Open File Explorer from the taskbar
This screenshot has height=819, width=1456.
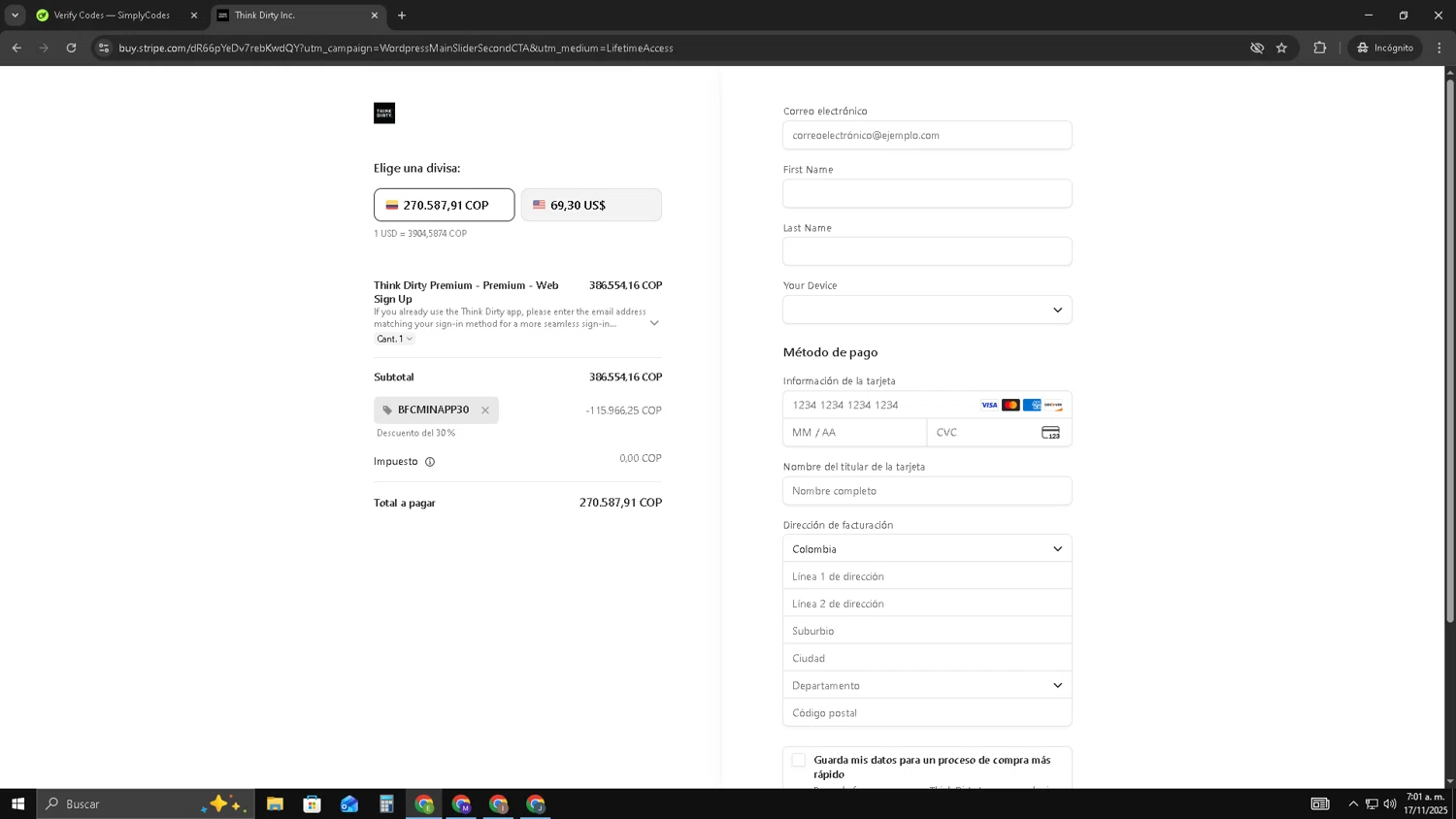pyautogui.click(x=275, y=803)
